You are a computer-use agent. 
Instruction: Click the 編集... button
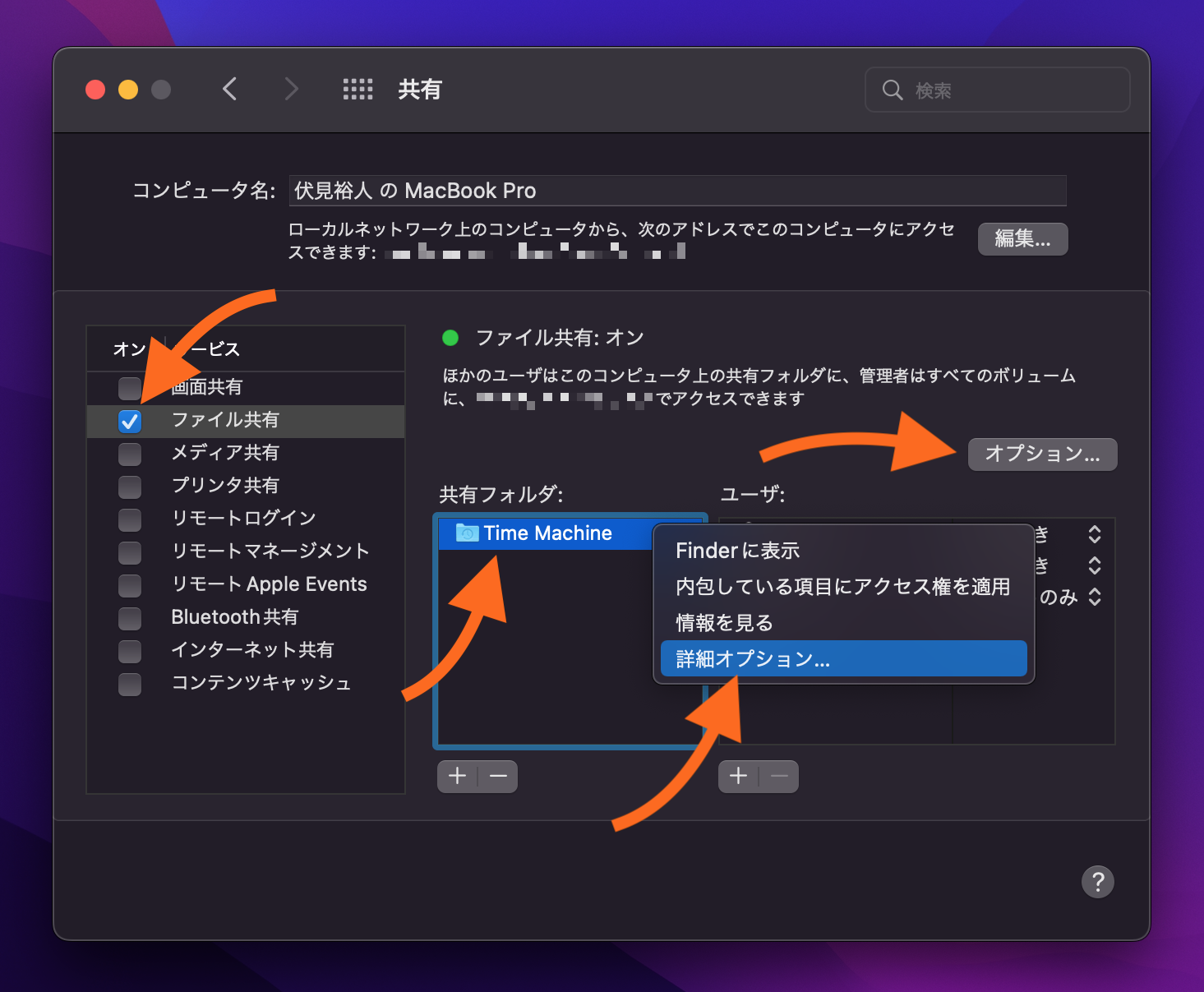1022,239
